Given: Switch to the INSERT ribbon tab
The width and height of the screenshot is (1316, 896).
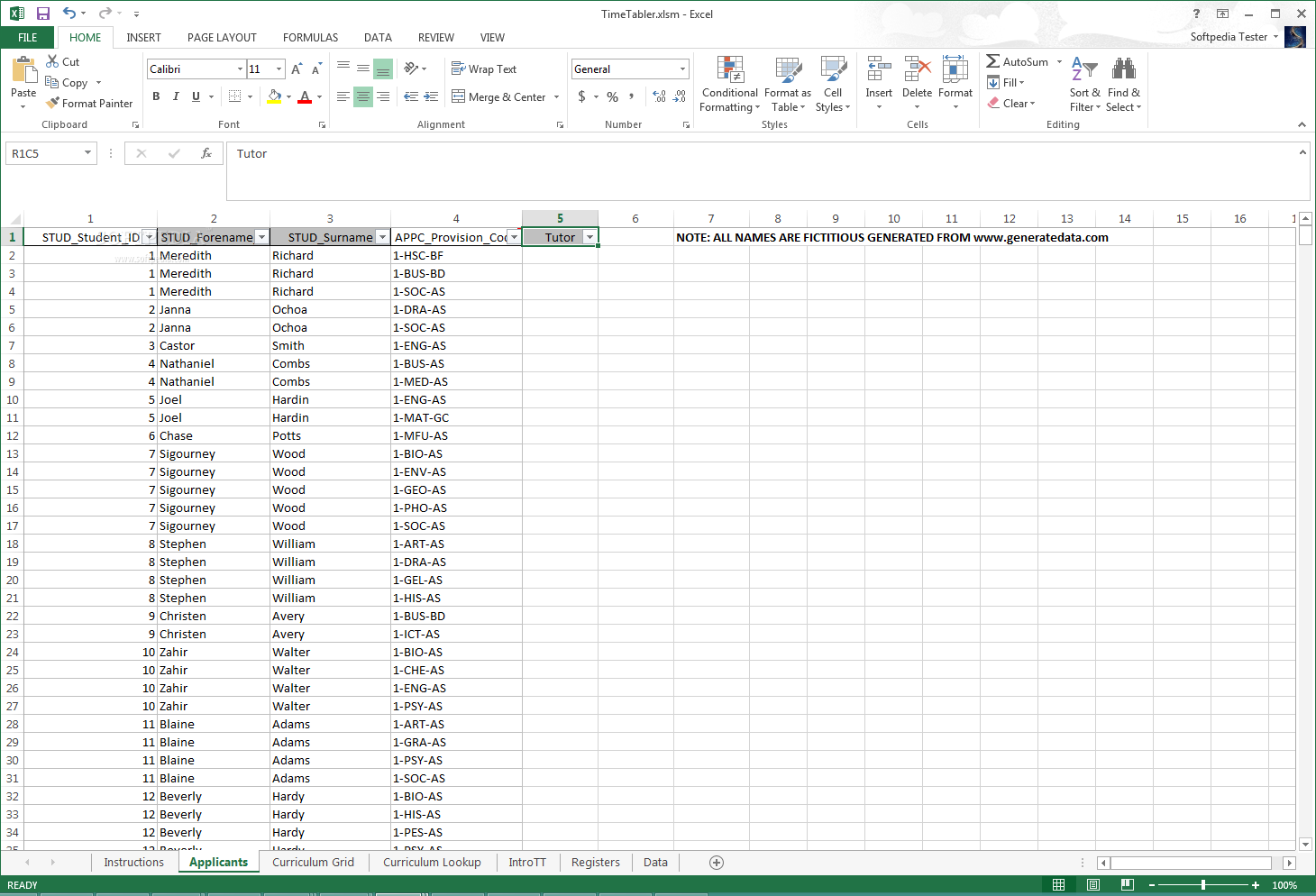Looking at the screenshot, I should point(143,37).
